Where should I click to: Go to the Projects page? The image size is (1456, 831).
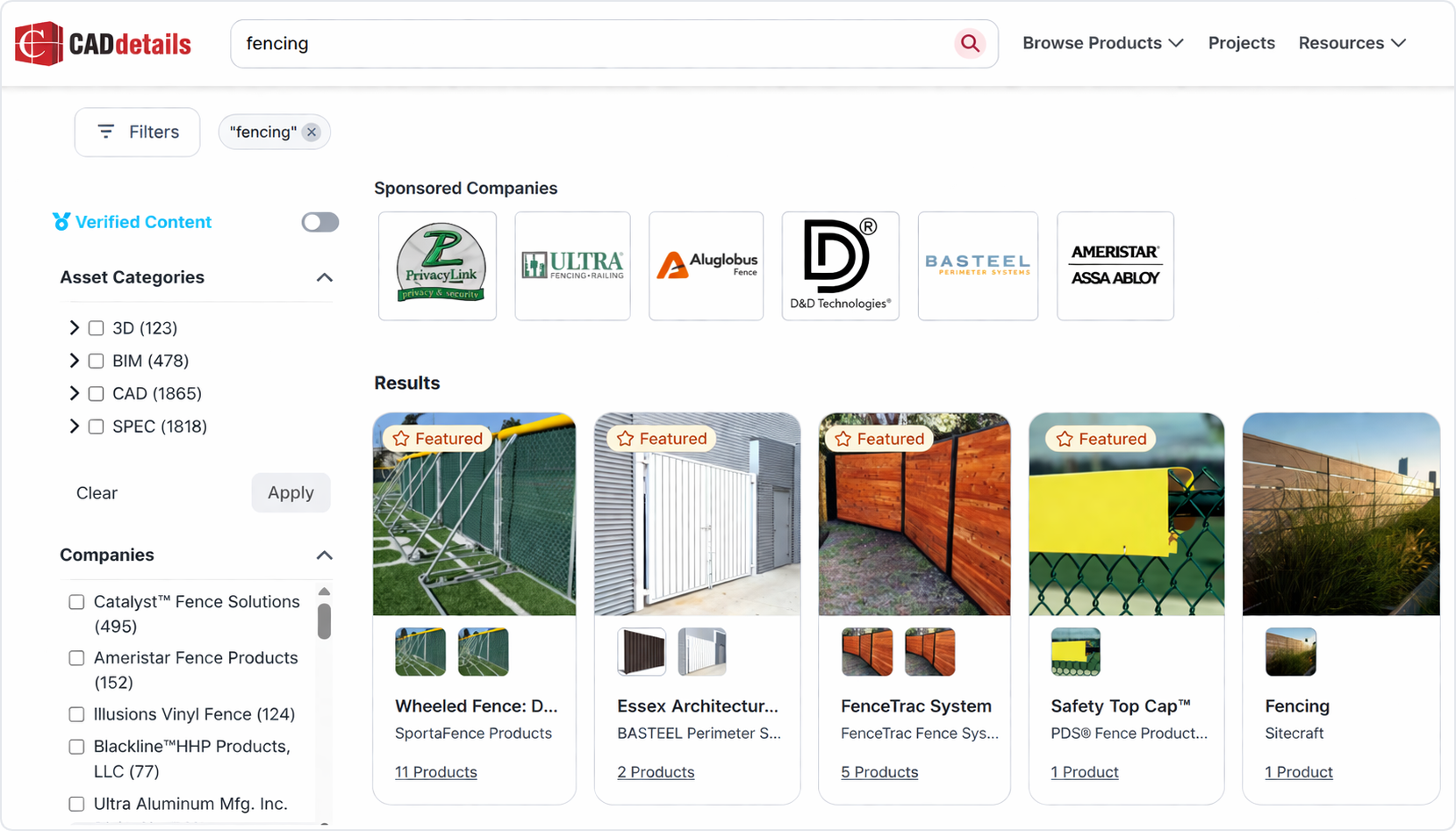pyautogui.click(x=1242, y=43)
